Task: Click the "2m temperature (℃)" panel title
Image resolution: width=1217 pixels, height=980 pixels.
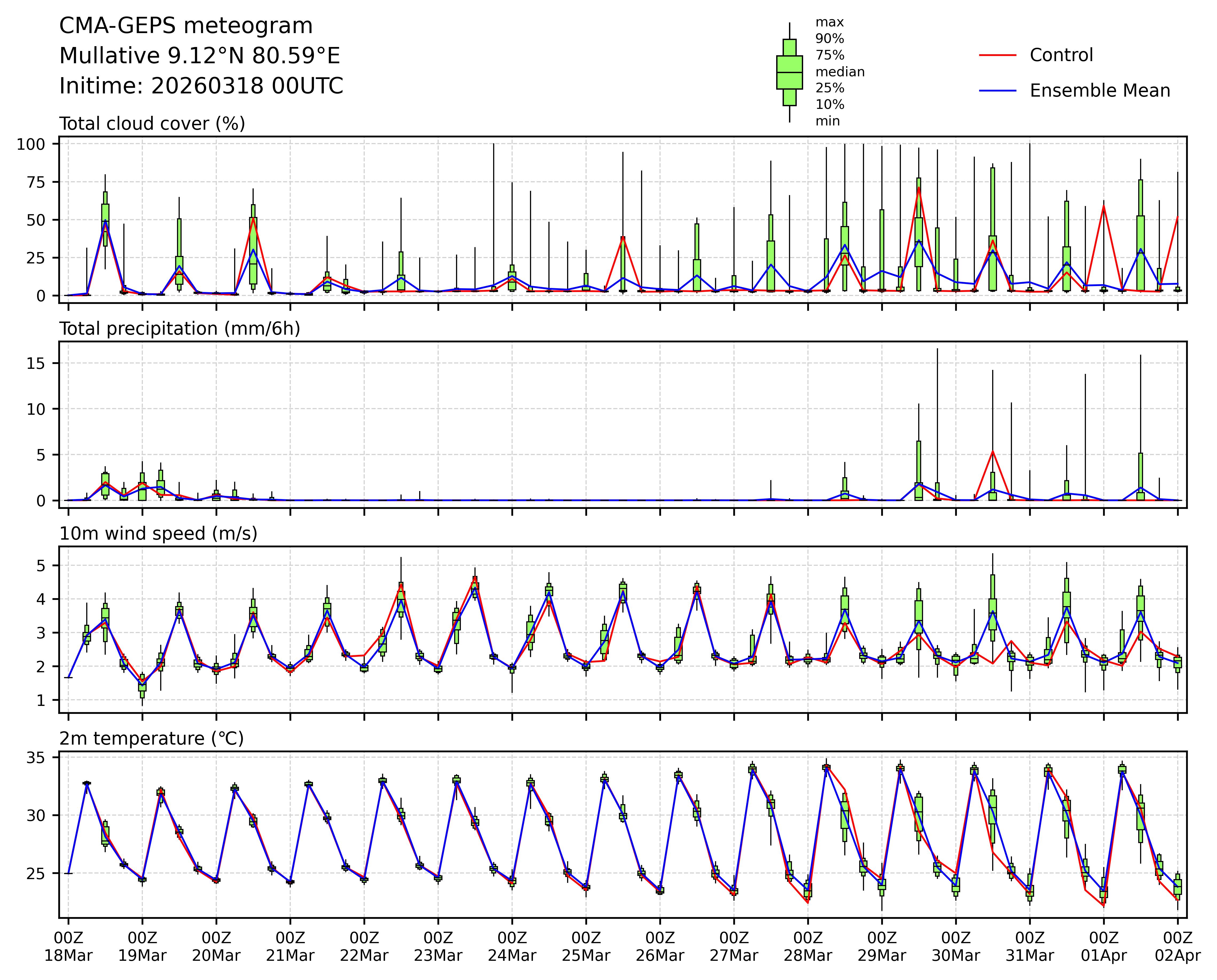Action: [151, 738]
